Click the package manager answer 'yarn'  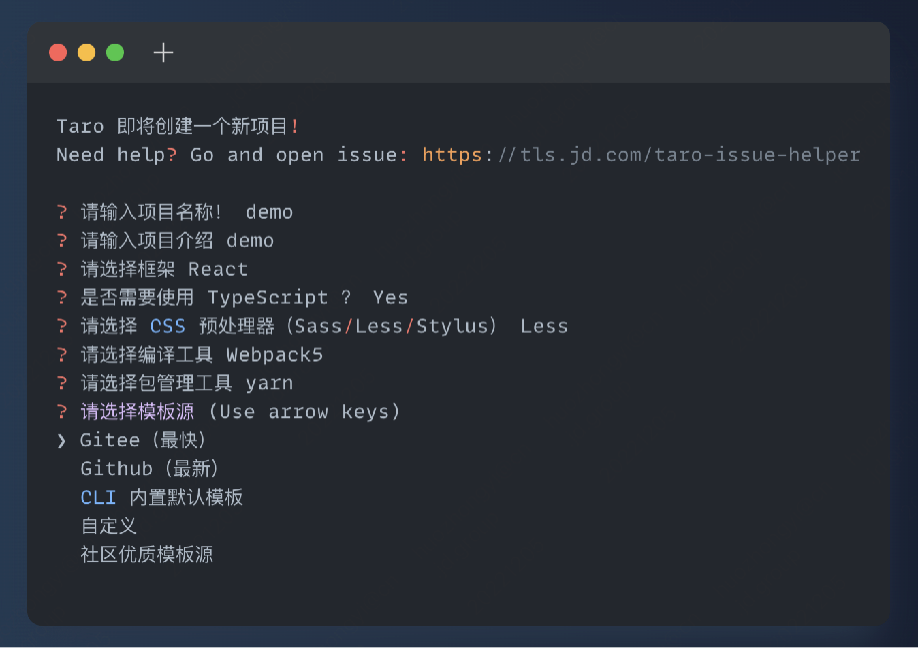coord(269,383)
